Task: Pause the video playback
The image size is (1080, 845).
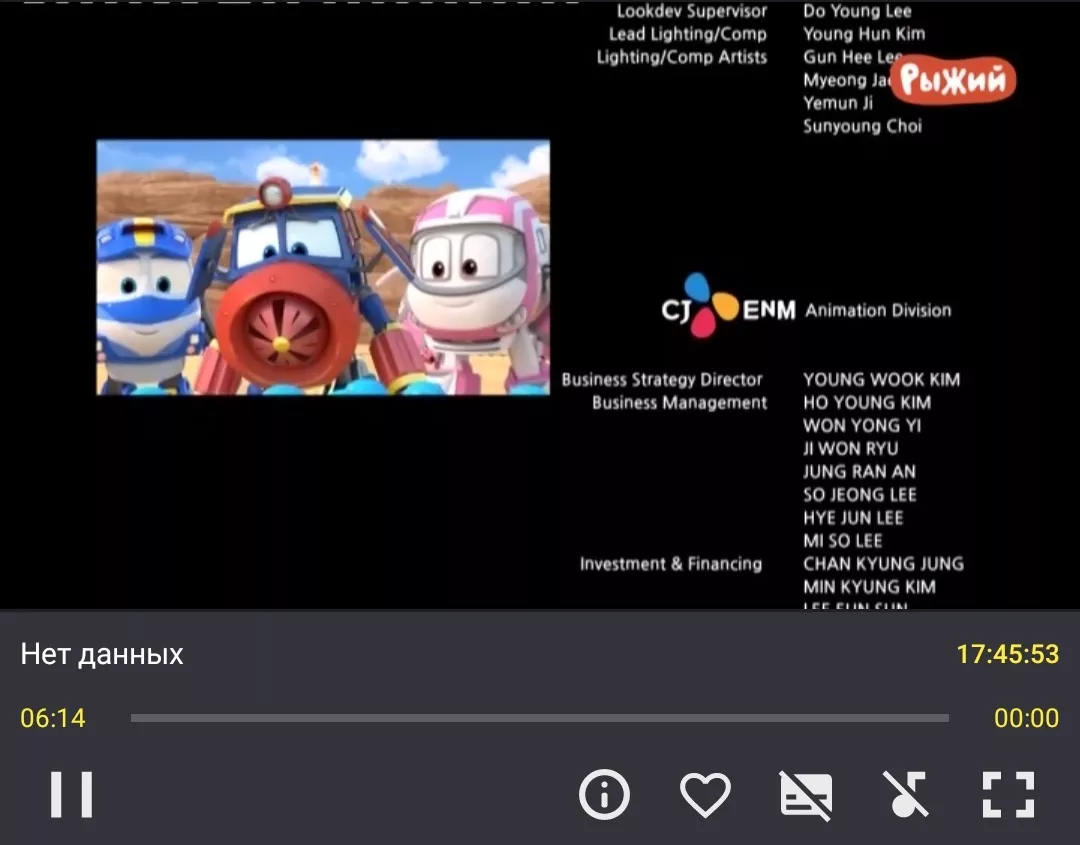Action: [x=71, y=794]
